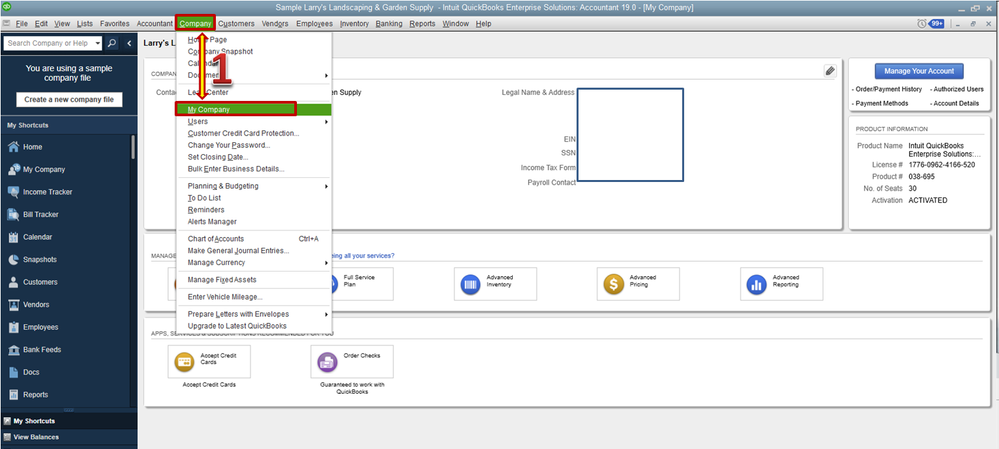Click the reminders alarm clock icon
This screenshot has height=449, width=999.
coord(921,24)
